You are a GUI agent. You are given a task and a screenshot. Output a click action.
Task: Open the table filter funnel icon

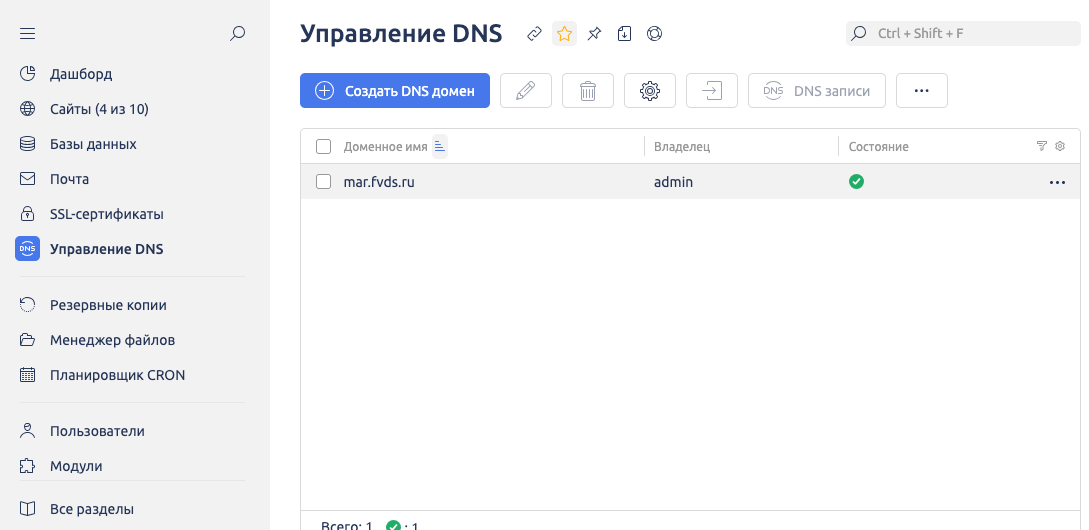[1042, 147]
